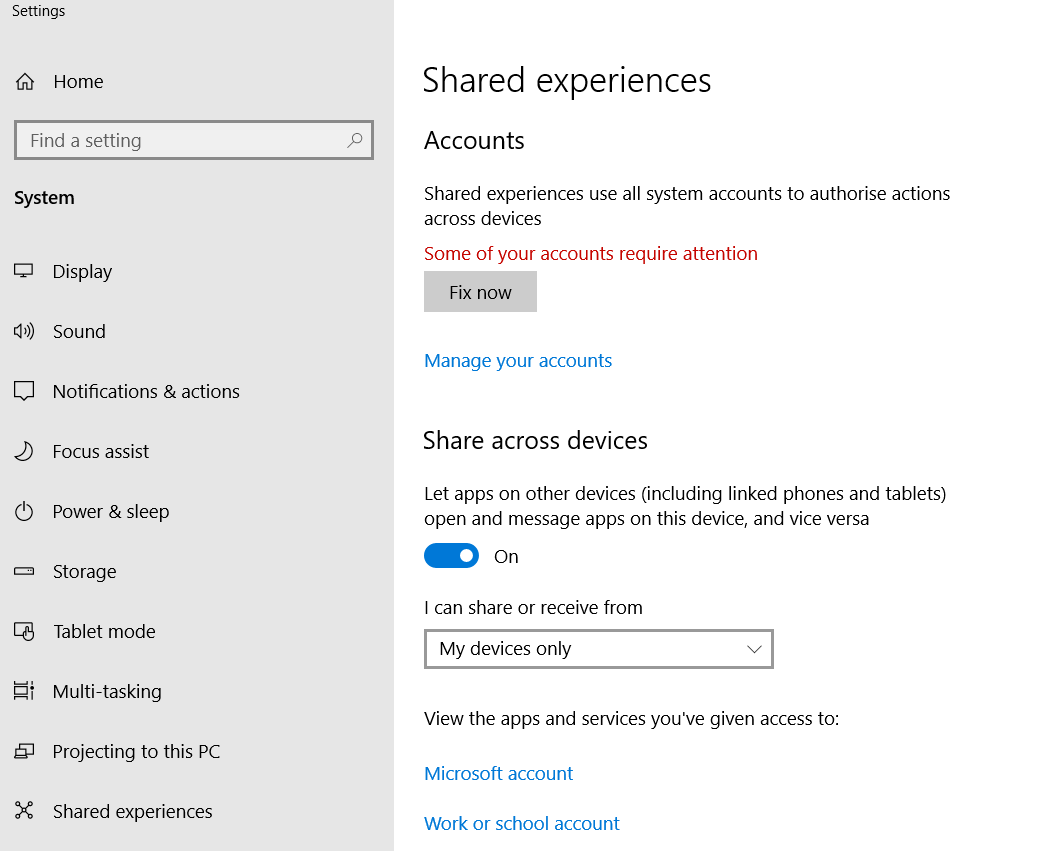The image size is (1039, 851).
Task: Click the Home house icon
Action: click(x=25, y=82)
